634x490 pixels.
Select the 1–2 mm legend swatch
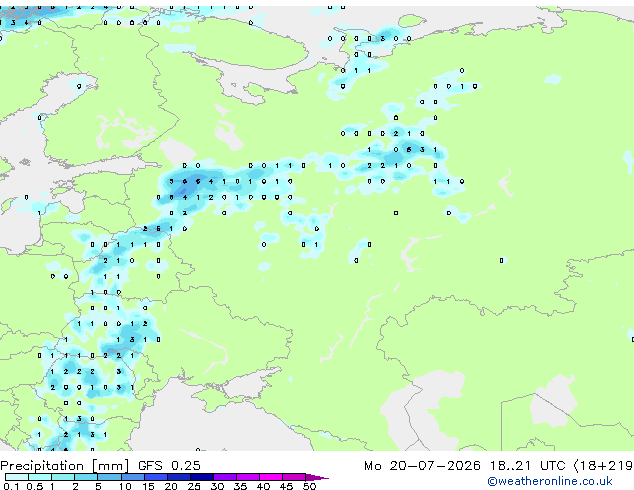tap(63, 477)
